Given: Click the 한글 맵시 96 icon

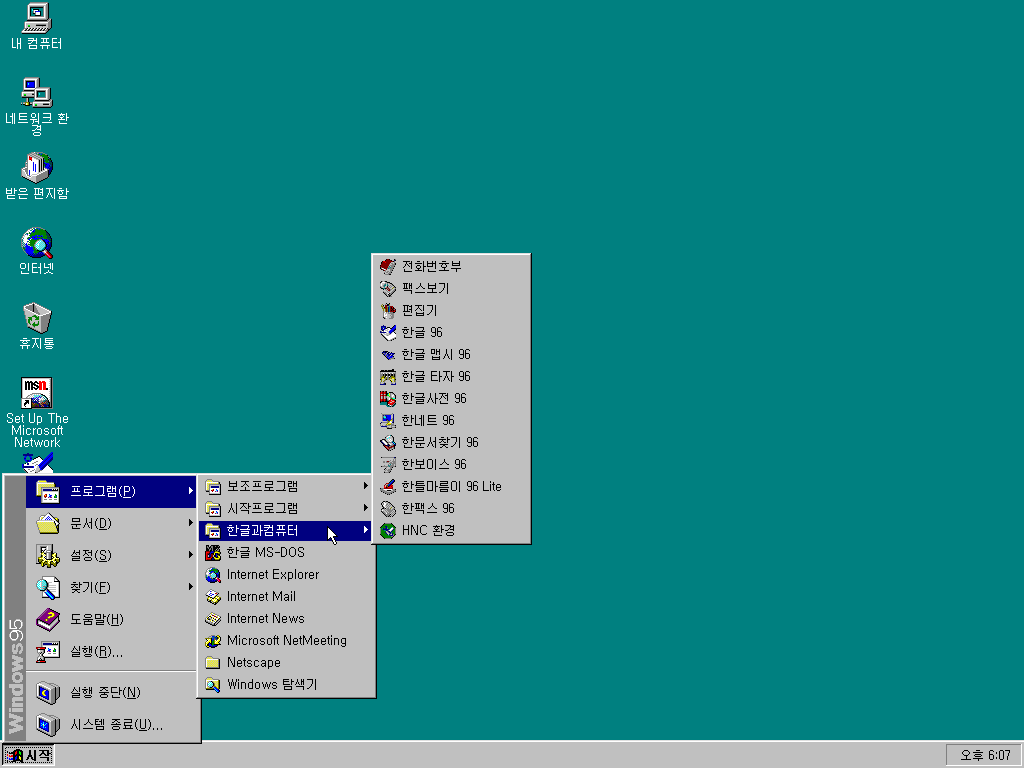Looking at the screenshot, I should pos(388,355).
